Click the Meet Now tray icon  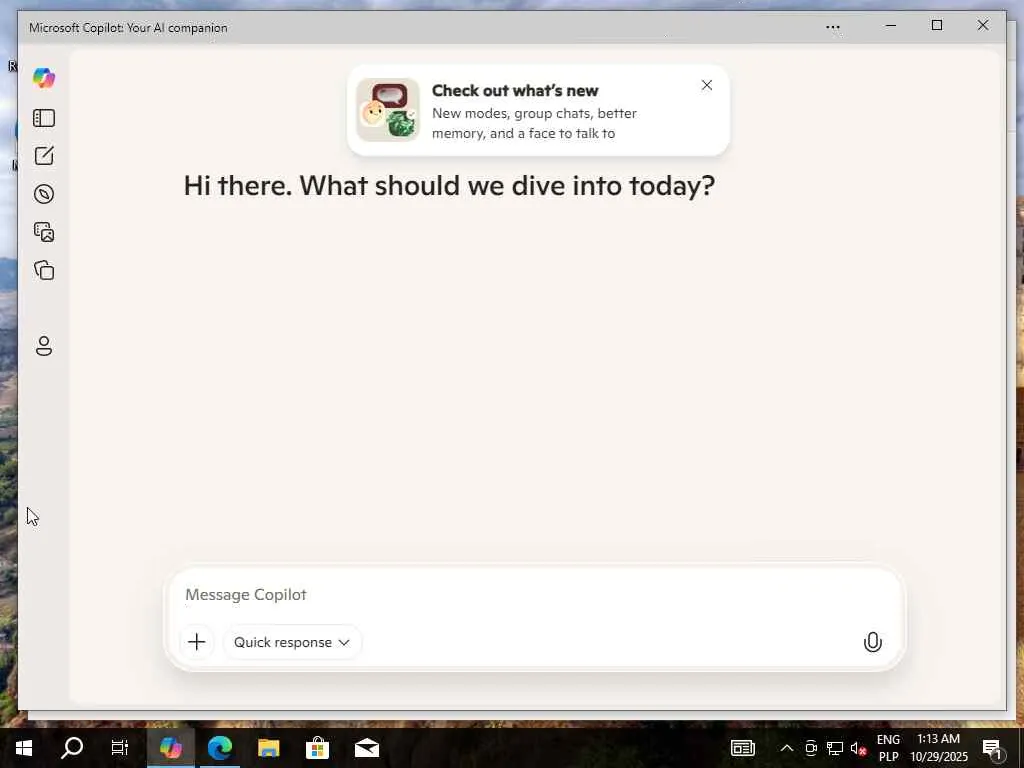pyautogui.click(x=811, y=748)
